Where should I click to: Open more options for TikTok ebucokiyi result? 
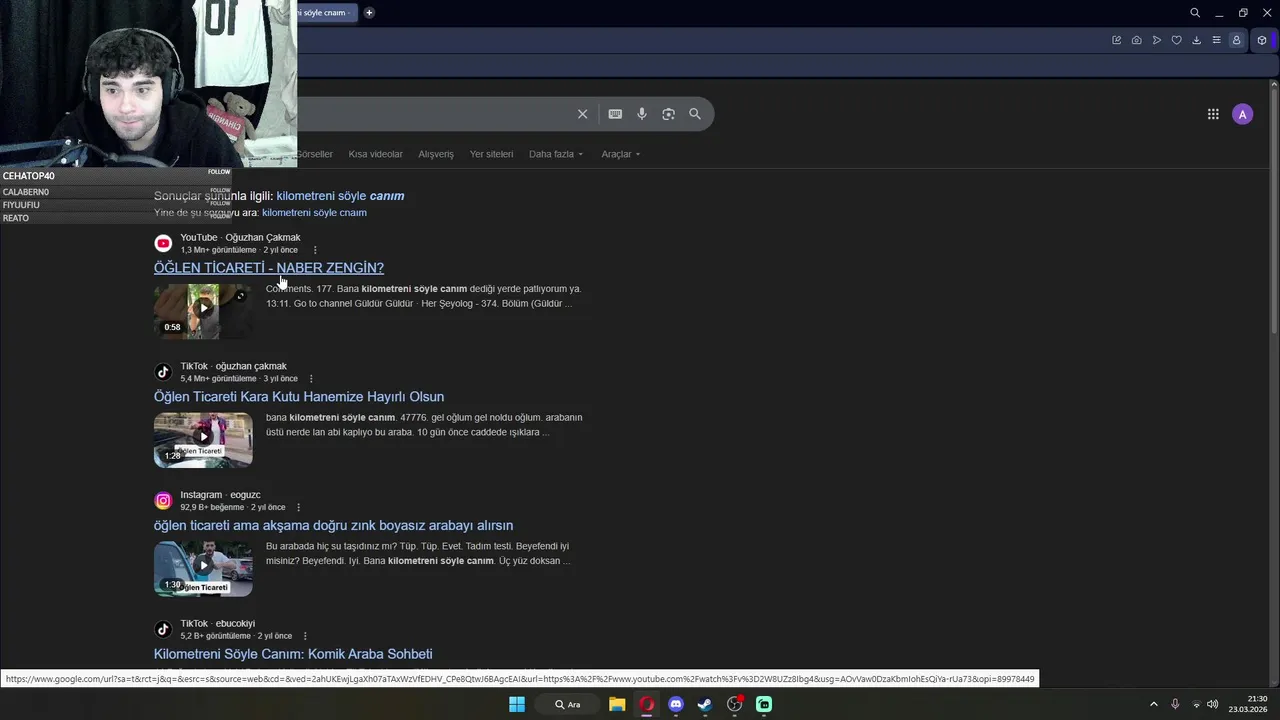(x=305, y=636)
